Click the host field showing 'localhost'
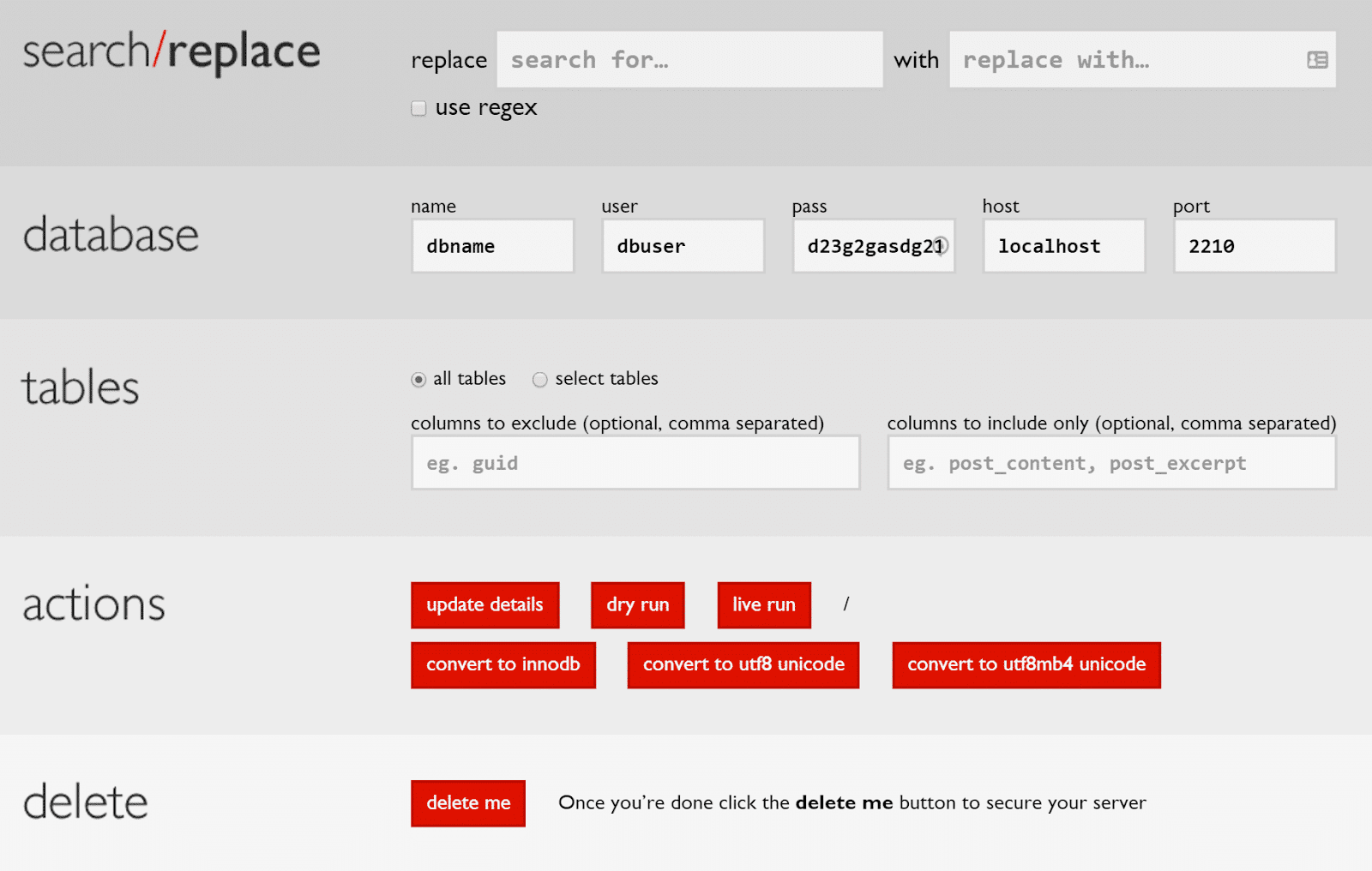The image size is (1372, 871). [x=1063, y=246]
